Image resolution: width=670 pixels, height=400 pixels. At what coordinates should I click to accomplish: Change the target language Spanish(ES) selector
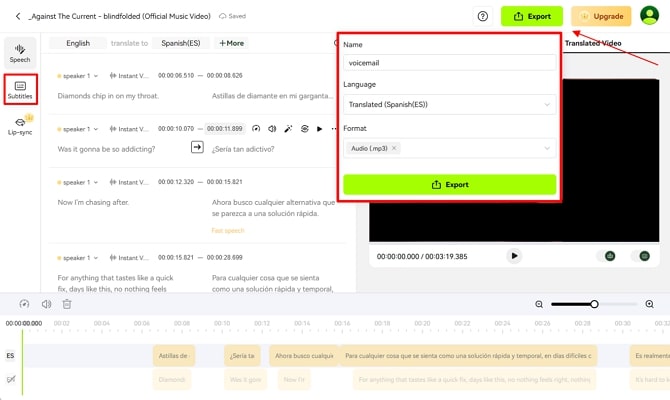point(181,43)
